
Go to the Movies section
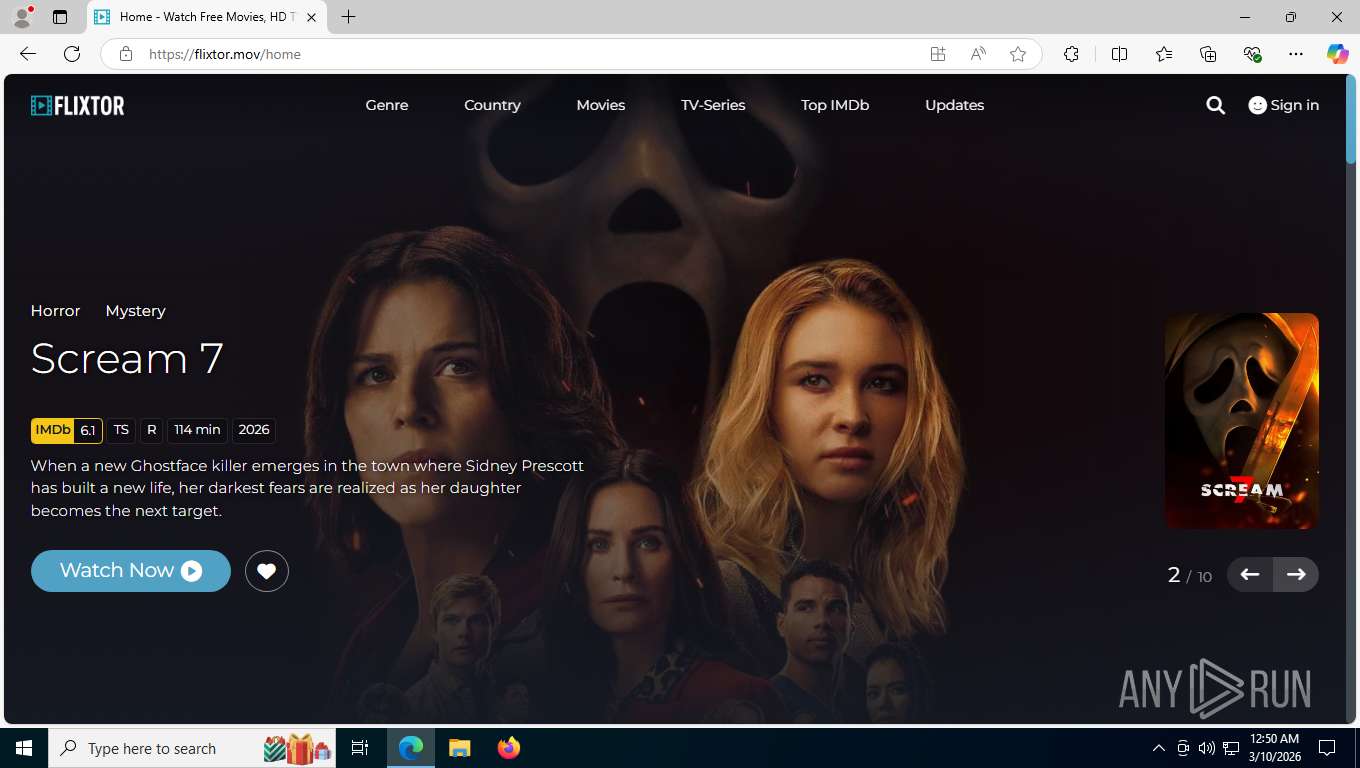[601, 105]
